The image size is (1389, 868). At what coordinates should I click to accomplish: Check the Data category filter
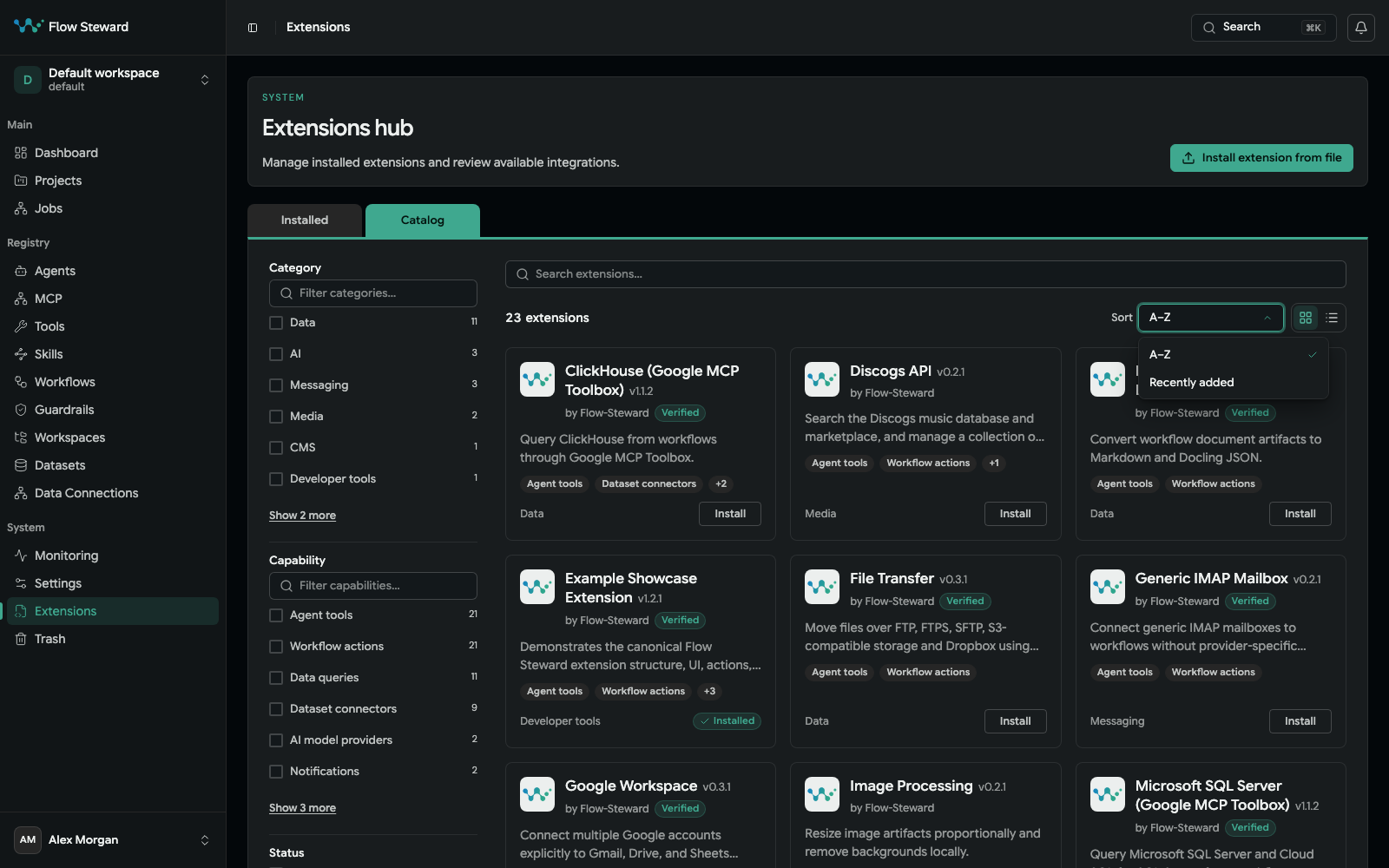click(x=276, y=323)
